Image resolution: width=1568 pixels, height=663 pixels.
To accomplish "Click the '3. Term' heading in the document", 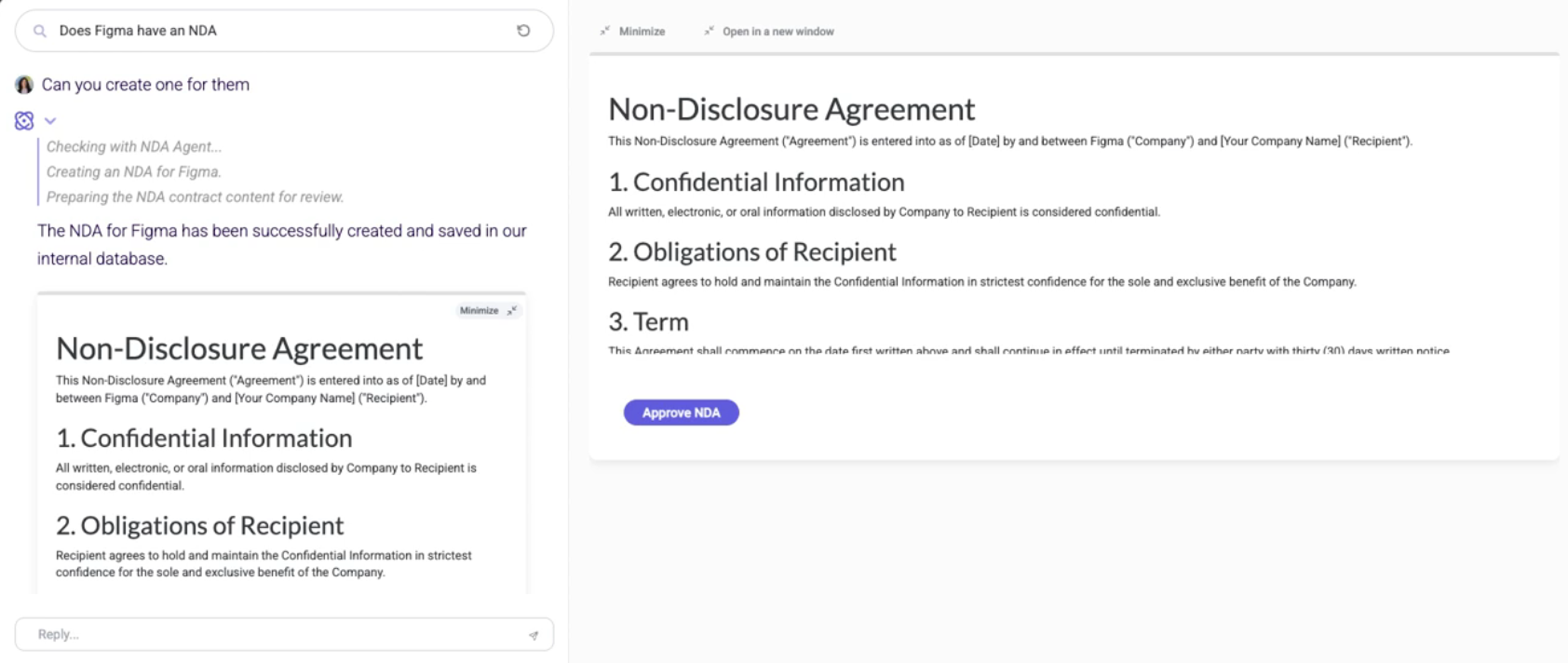I will pyautogui.click(x=648, y=322).
